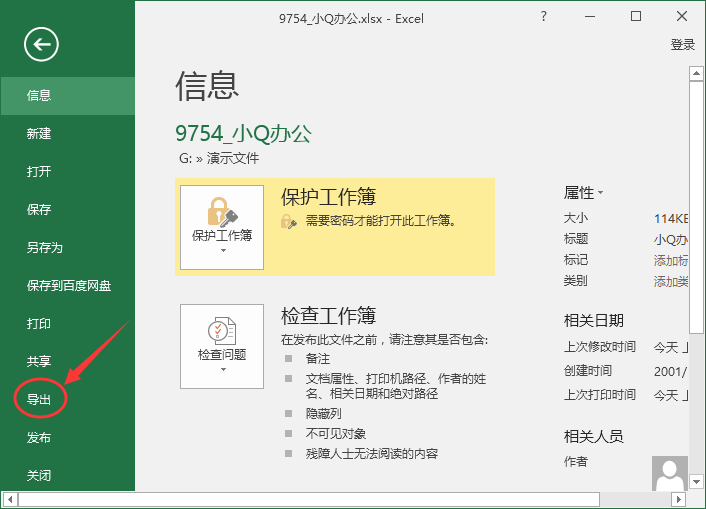Click the 登录 sign-in link
Image resolution: width=706 pixels, height=509 pixels.
coord(683,44)
